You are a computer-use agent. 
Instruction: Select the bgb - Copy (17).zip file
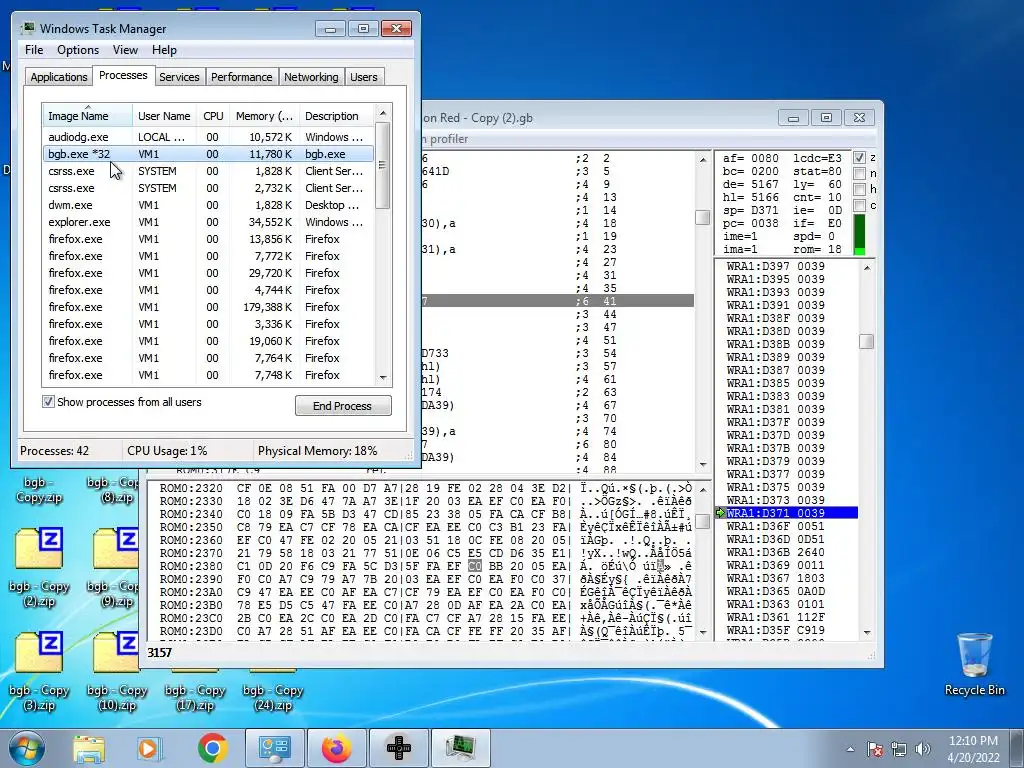[x=195, y=691]
